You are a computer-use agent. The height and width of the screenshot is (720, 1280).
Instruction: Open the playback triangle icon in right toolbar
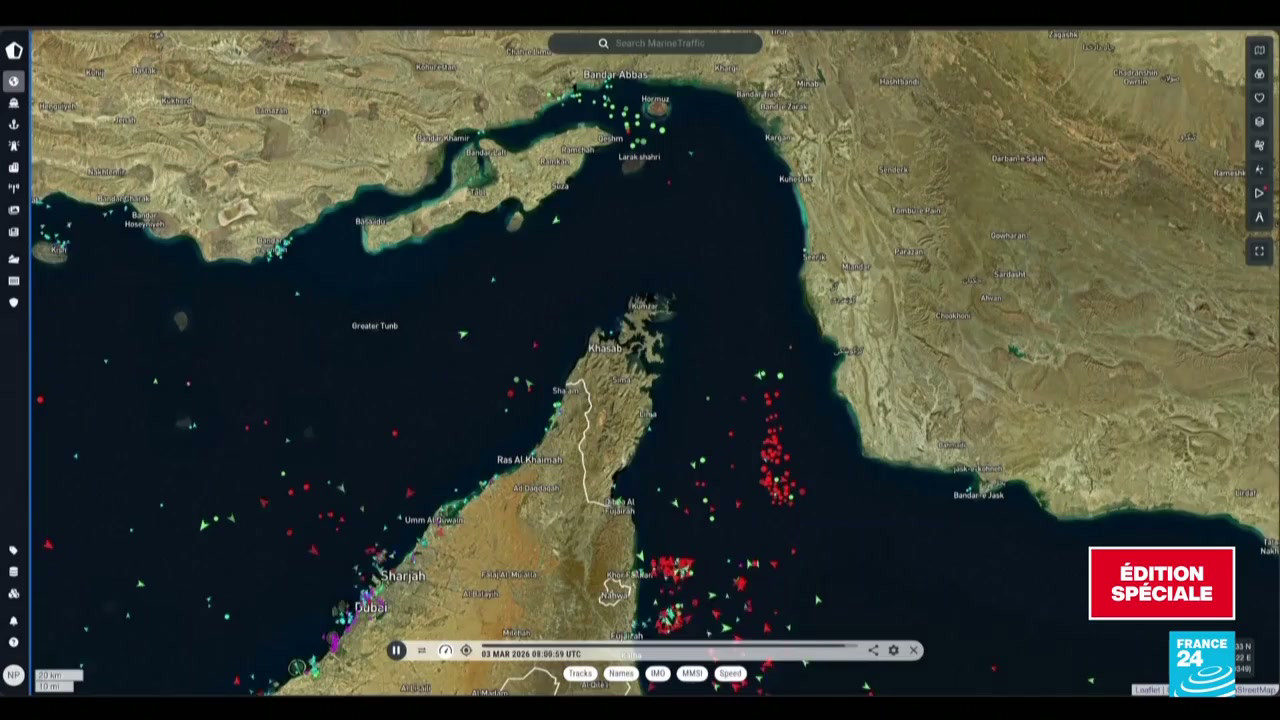point(1259,193)
